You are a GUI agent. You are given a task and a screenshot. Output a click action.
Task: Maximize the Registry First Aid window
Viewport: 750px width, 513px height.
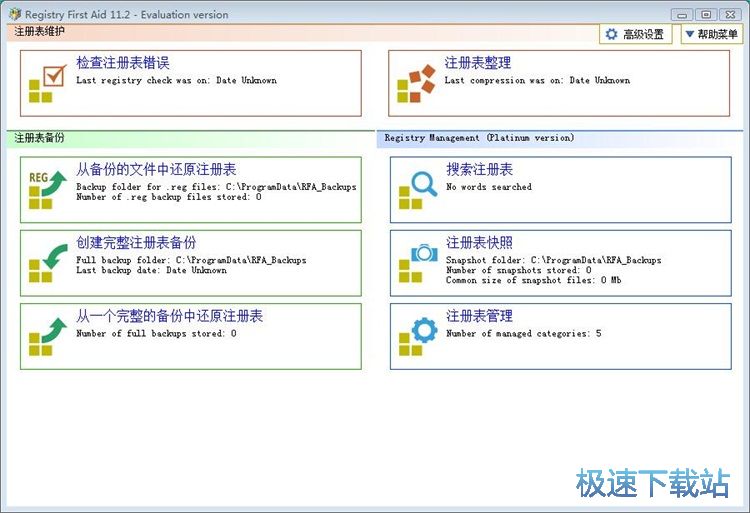pos(706,15)
